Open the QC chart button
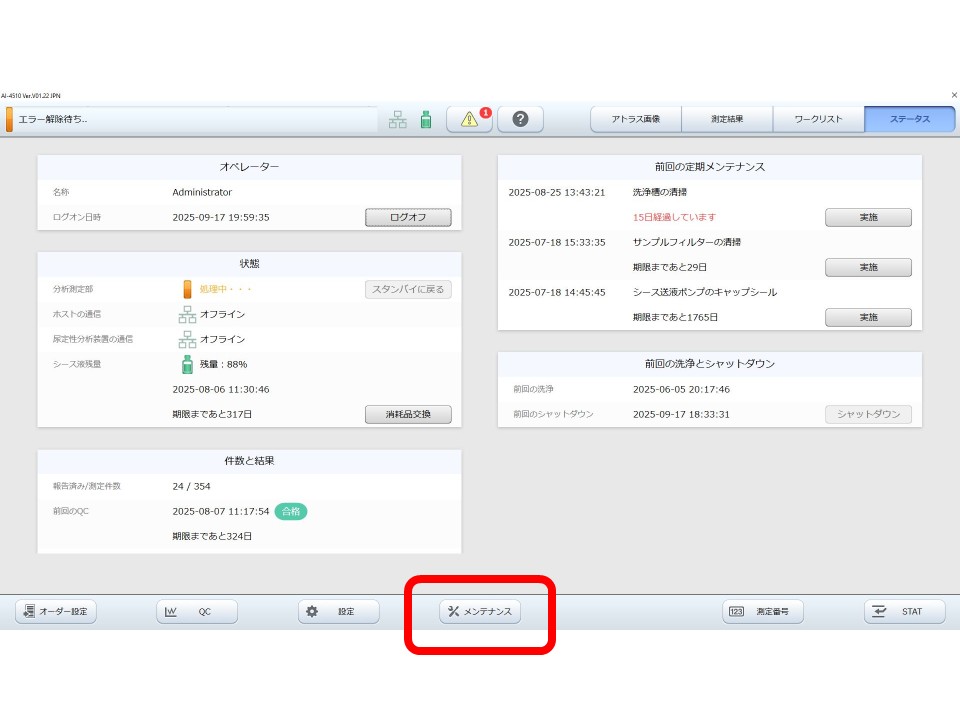 [197, 612]
